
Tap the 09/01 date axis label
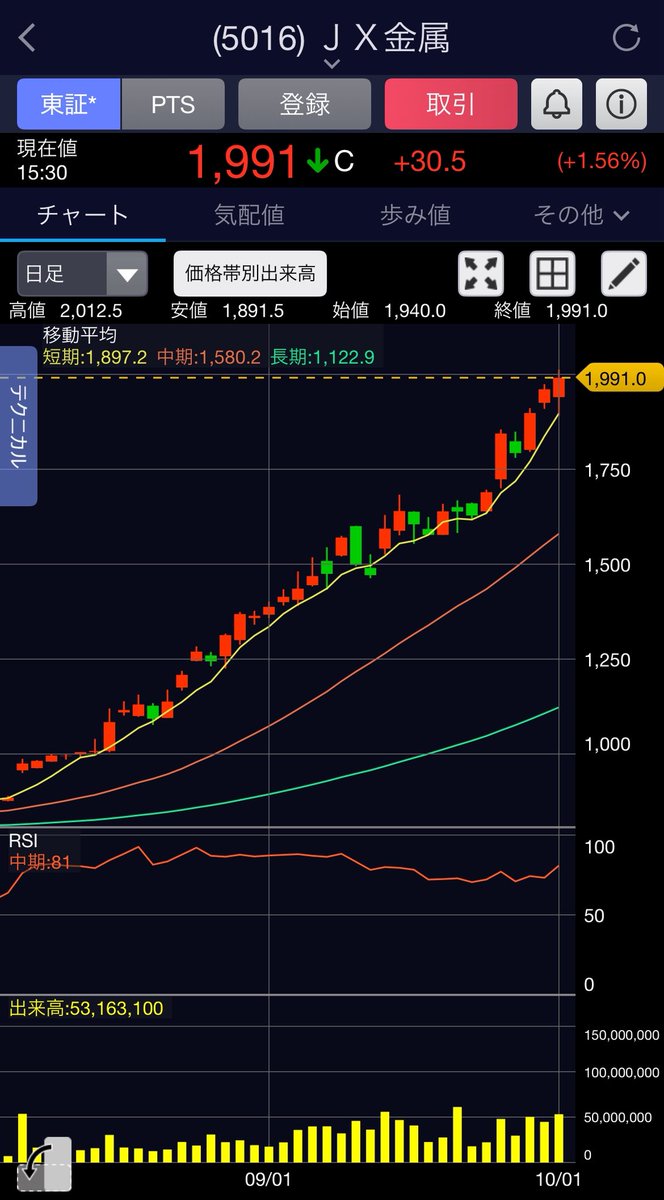[x=268, y=1180]
